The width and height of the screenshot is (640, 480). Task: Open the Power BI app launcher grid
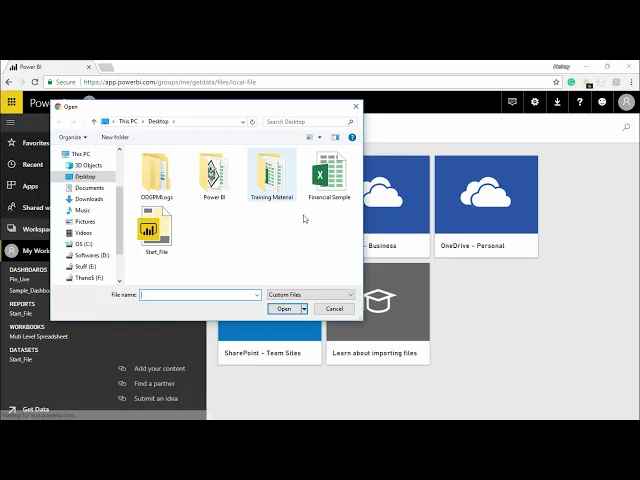[11, 102]
